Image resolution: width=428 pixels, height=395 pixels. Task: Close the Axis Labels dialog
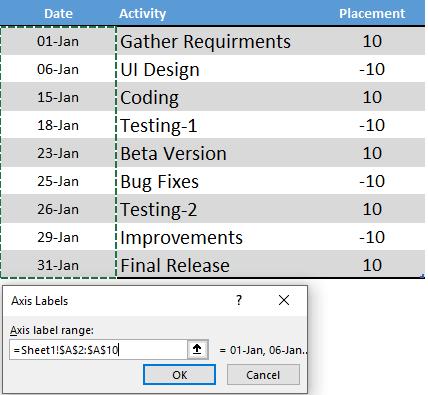pos(284,301)
